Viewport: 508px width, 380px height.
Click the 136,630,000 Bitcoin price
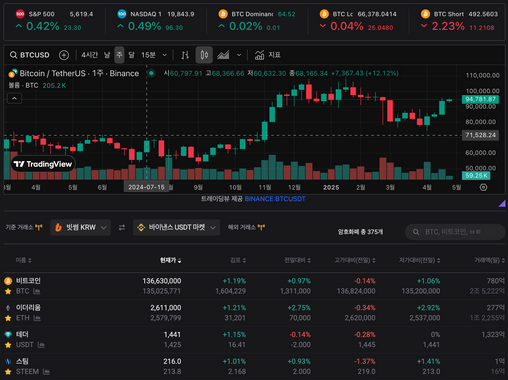point(162,281)
